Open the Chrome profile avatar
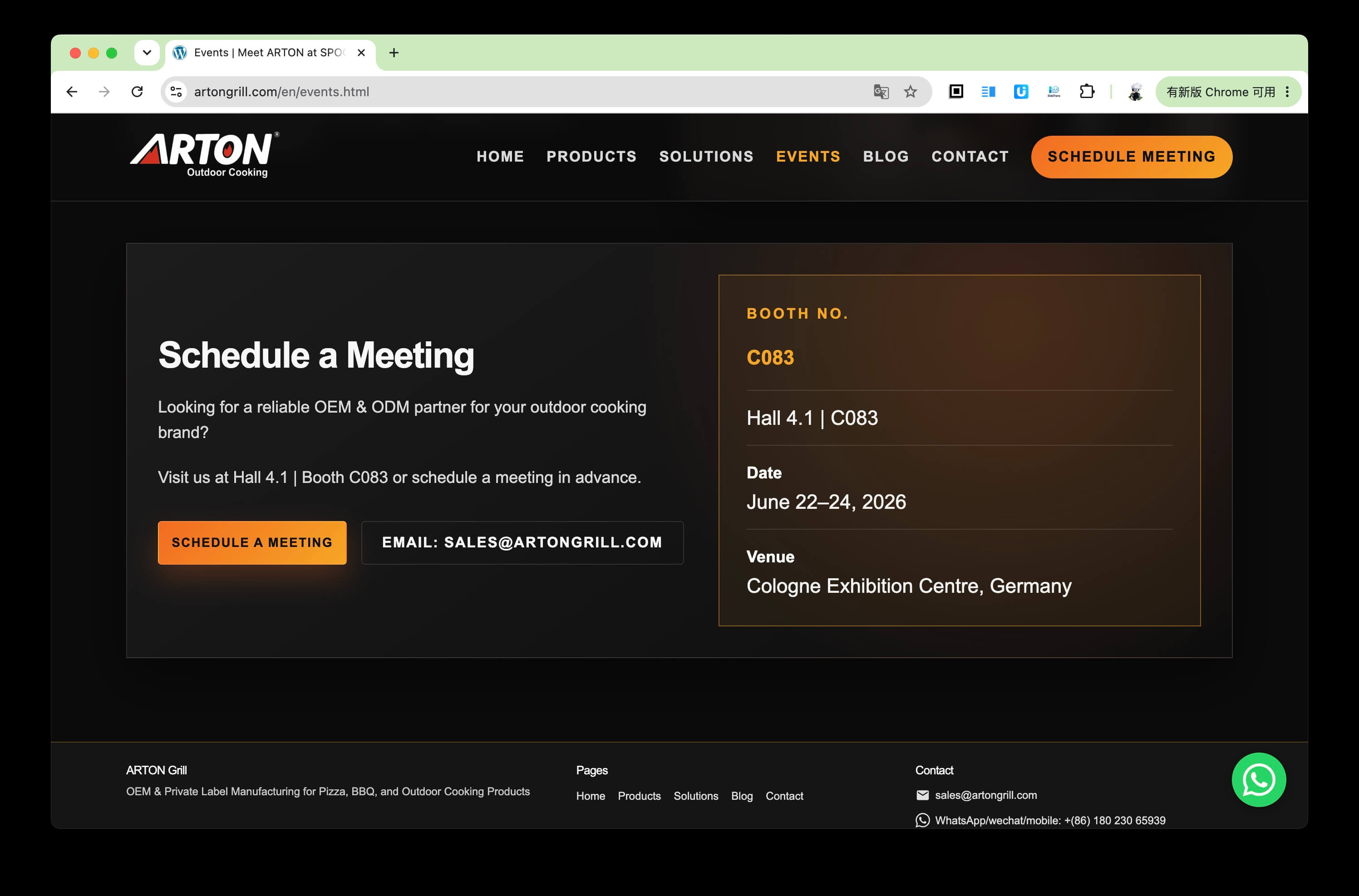The height and width of the screenshot is (896, 1359). tap(1135, 91)
